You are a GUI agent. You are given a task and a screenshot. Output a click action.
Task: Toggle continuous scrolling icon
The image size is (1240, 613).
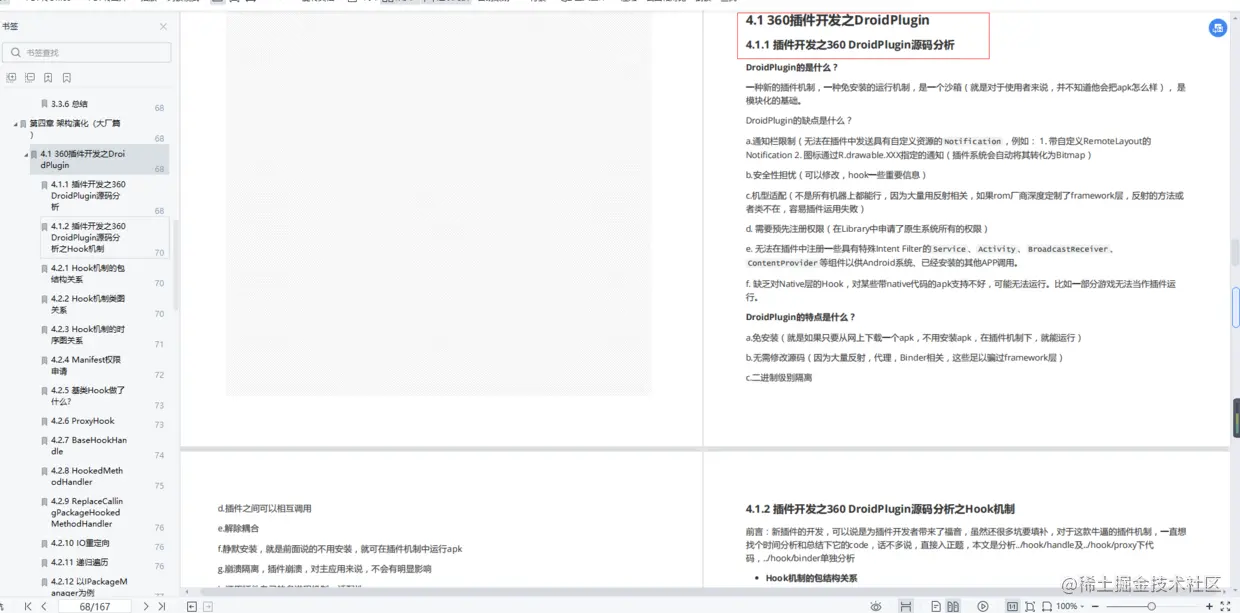pyautogui.click(x=905, y=606)
